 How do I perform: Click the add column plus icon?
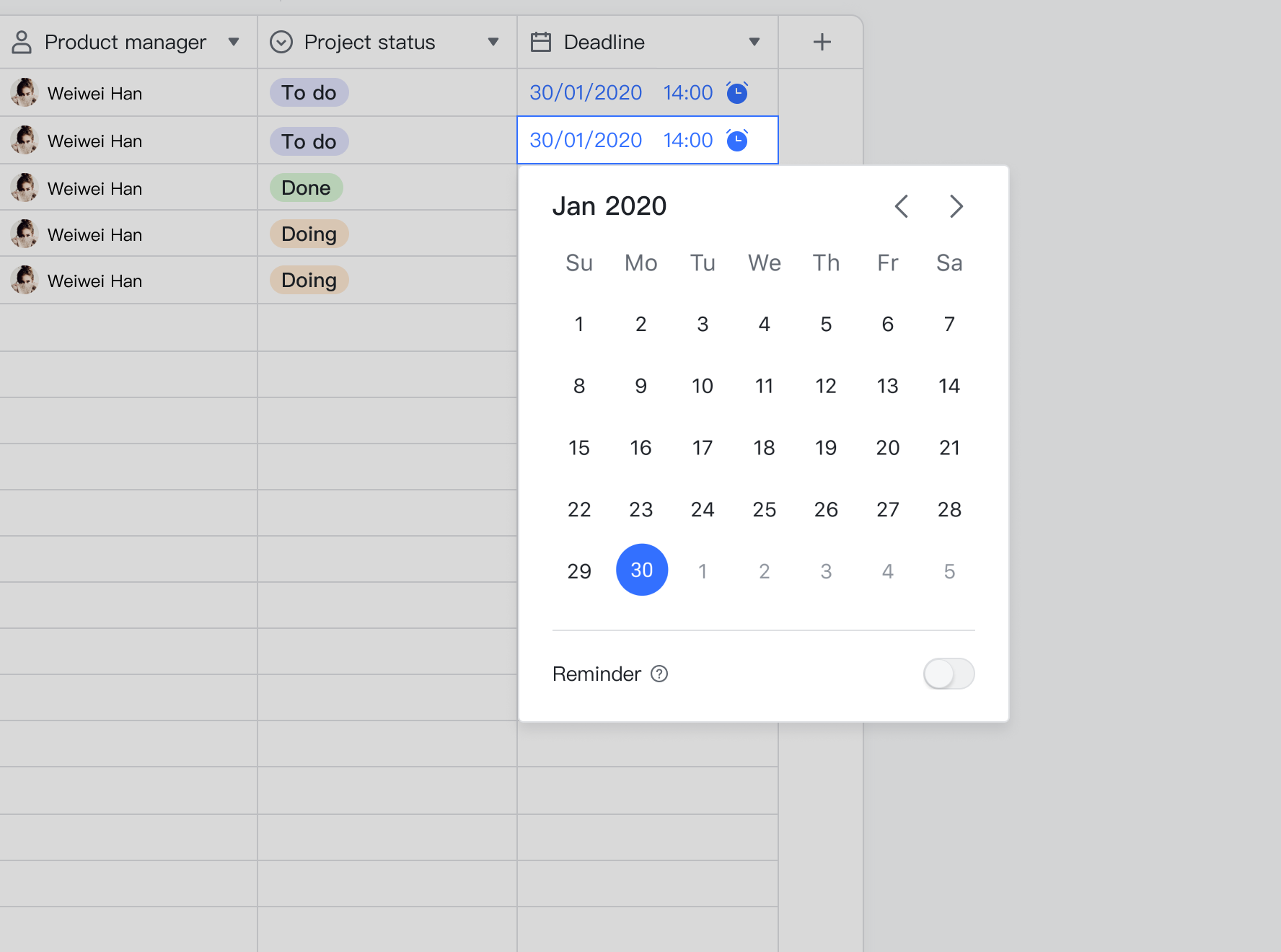tap(822, 42)
